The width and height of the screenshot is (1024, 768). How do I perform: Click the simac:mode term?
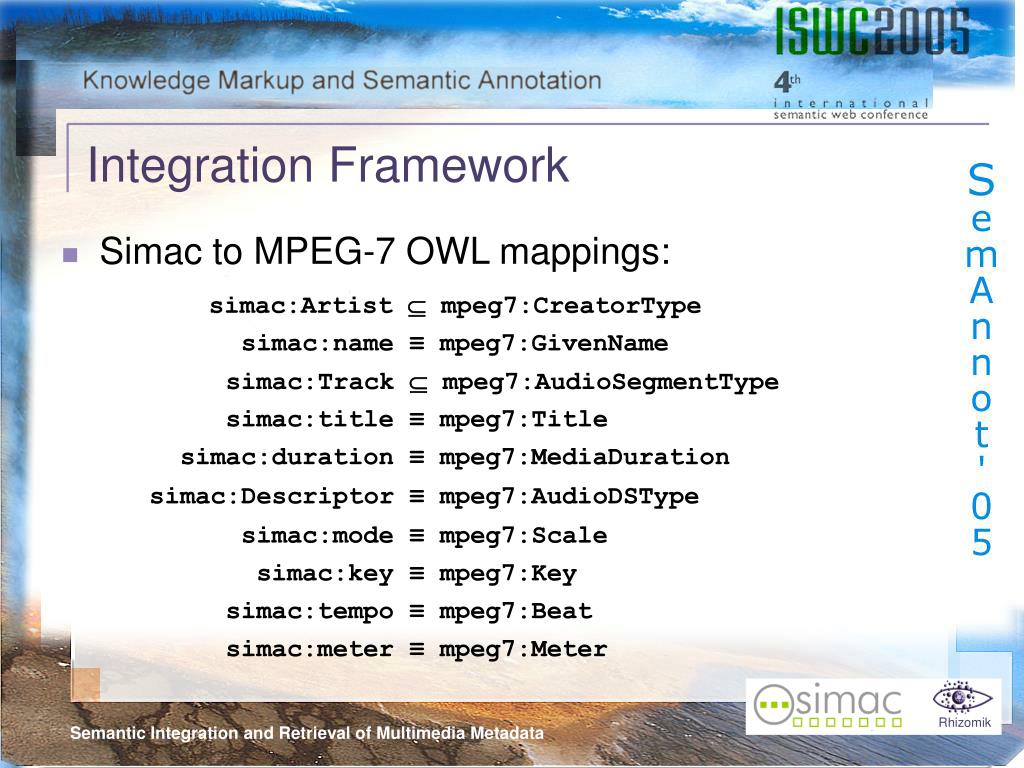point(317,536)
